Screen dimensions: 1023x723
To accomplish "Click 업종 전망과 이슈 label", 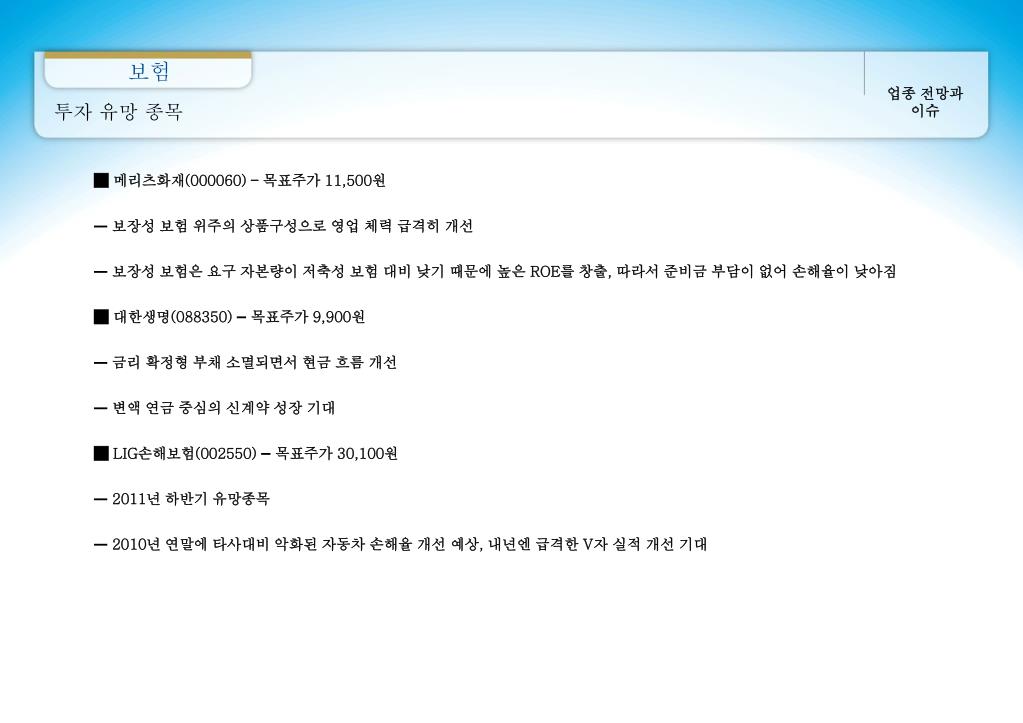I will (x=924, y=102).
